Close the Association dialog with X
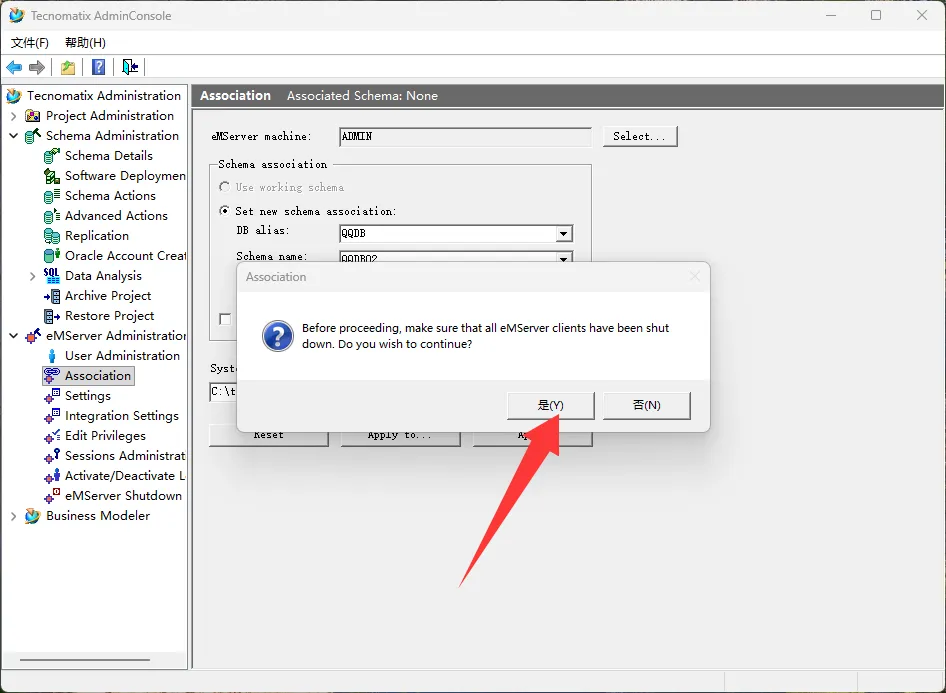The image size is (946, 693). [694, 276]
